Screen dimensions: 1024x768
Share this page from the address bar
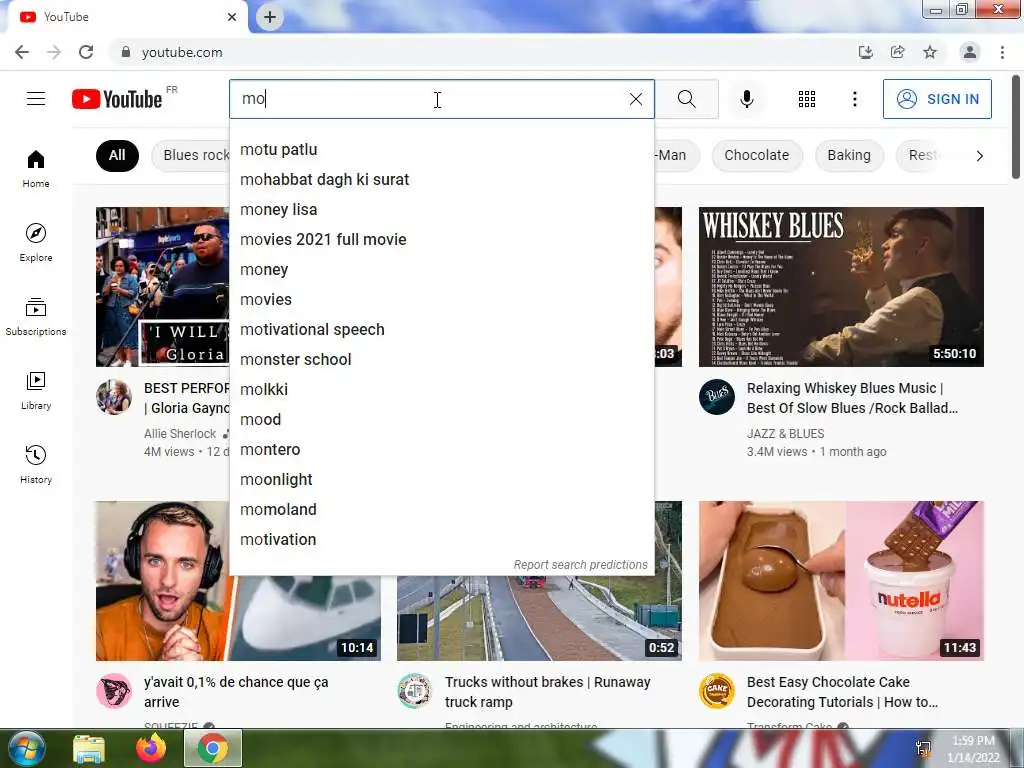pos(897,52)
